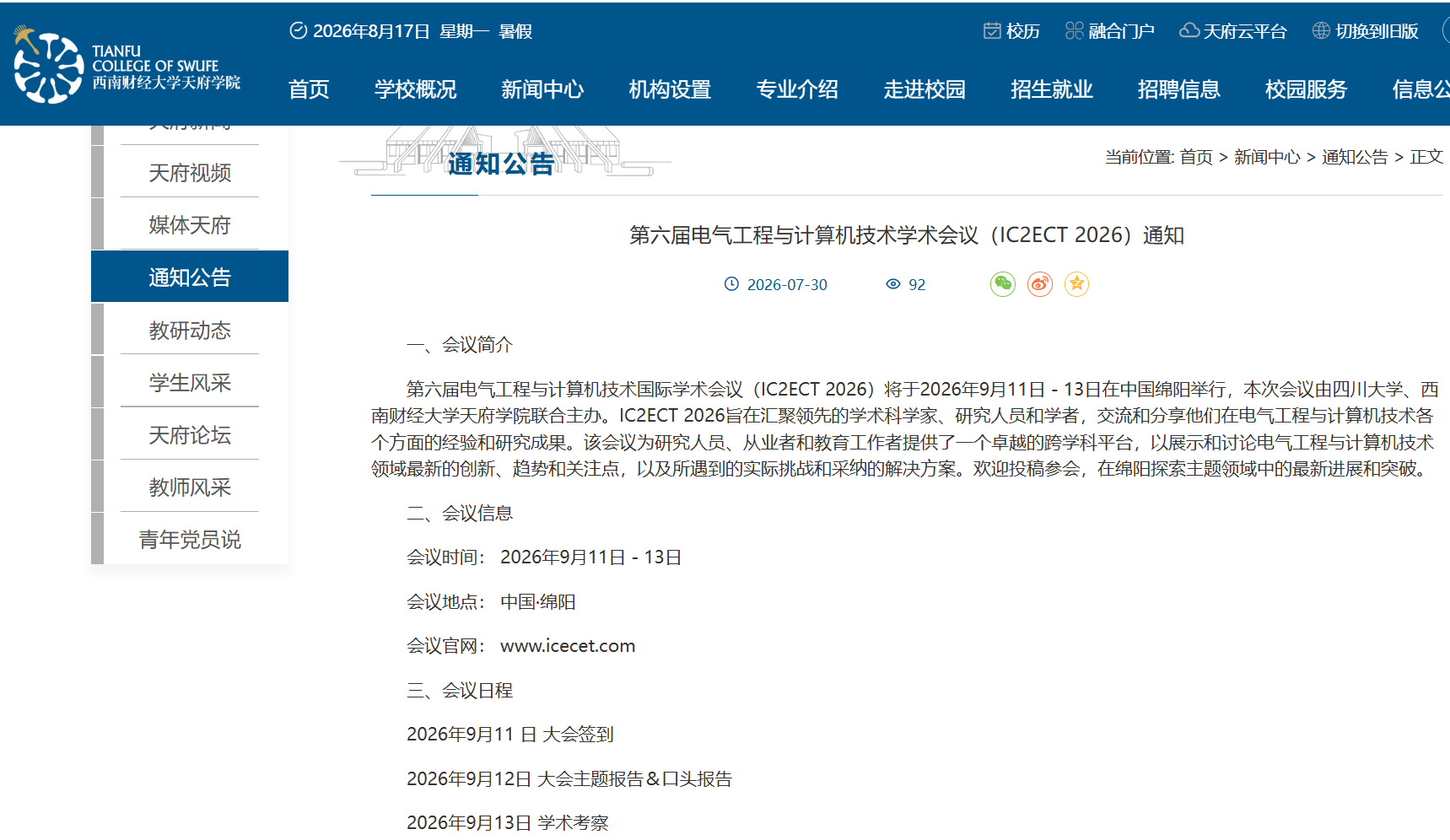1450x840 pixels.
Task: Select 天府论坛 in the sidebar
Action: [x=190, y=434]
